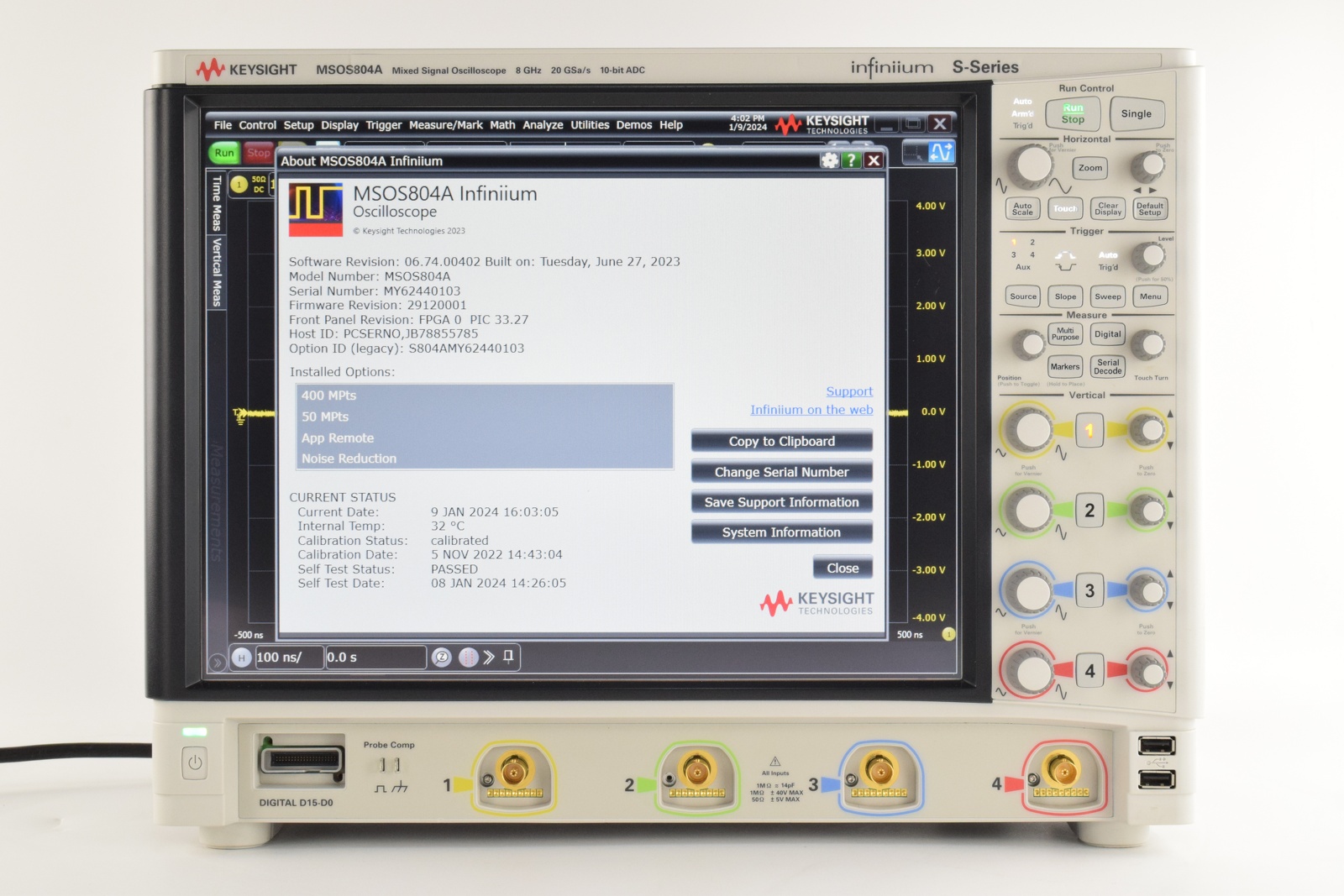Select the 400 MPts installed option
Image resolution: width=1344 pixels, height=896 pixels.
484,396
